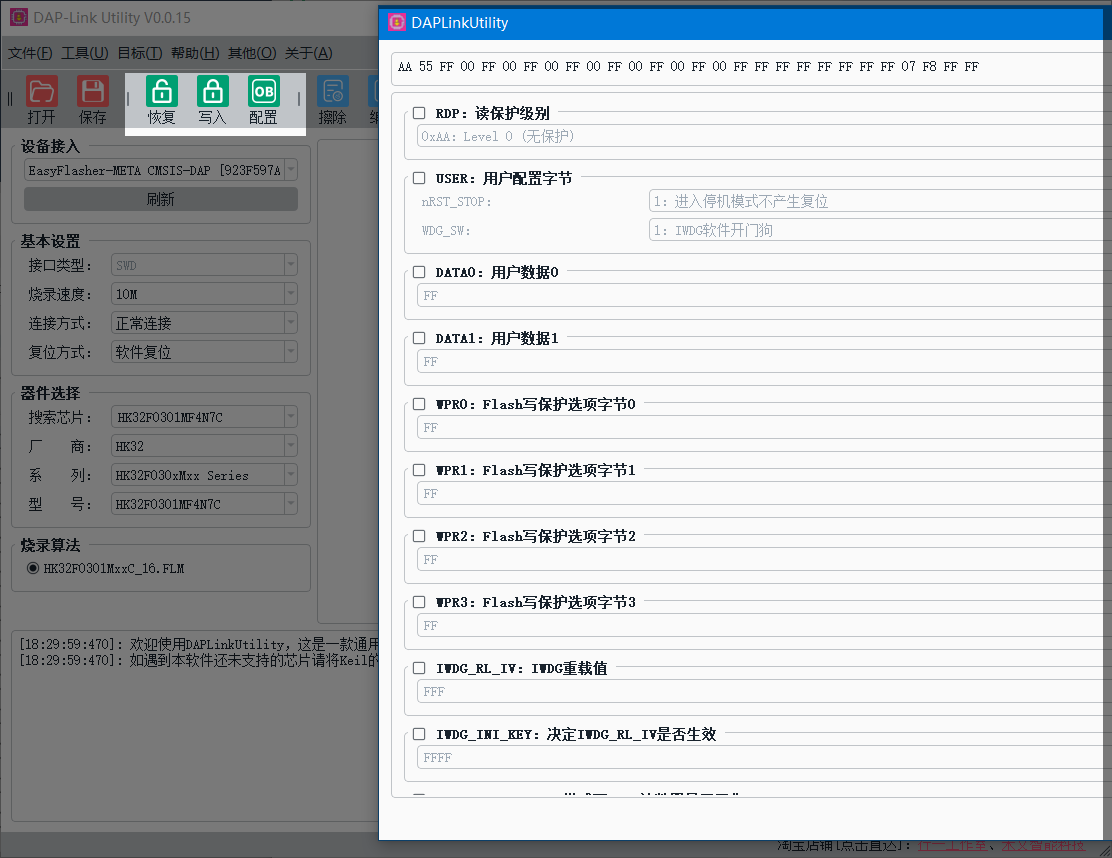Open the 其他(O) menu

coord(252,53)
